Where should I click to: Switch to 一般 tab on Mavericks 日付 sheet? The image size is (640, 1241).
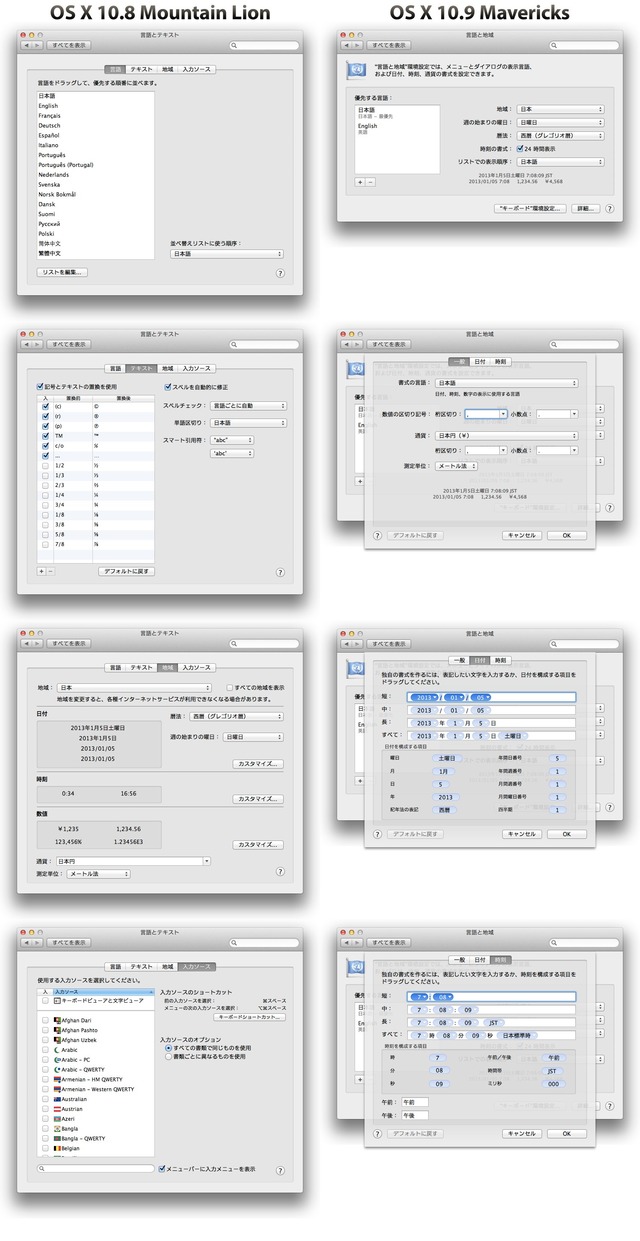(458, 660)
